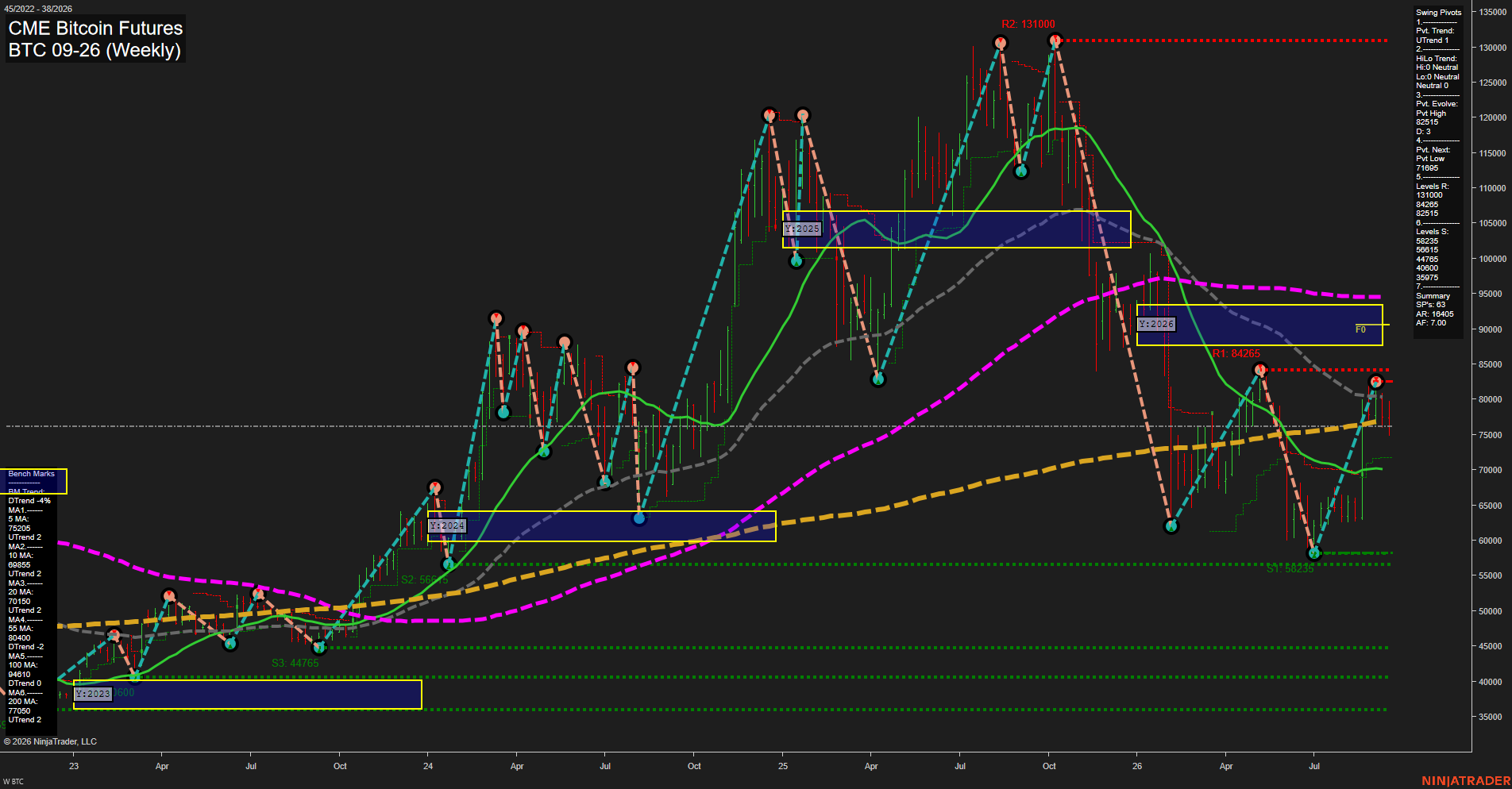Click the 45/2022 - 38/2026 date range
The width and height of the screenshot is (1512, 789).
(x=38, y=9)
